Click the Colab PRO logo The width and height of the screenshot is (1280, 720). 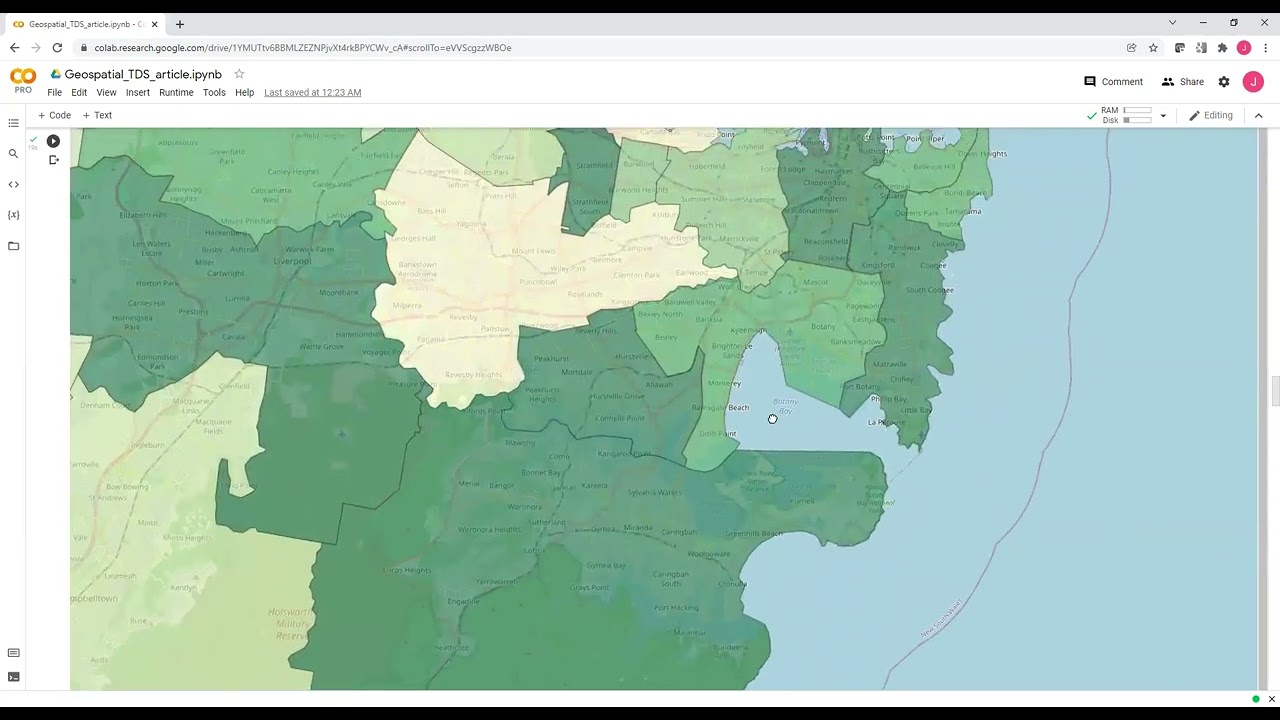(x=22, y=81)
